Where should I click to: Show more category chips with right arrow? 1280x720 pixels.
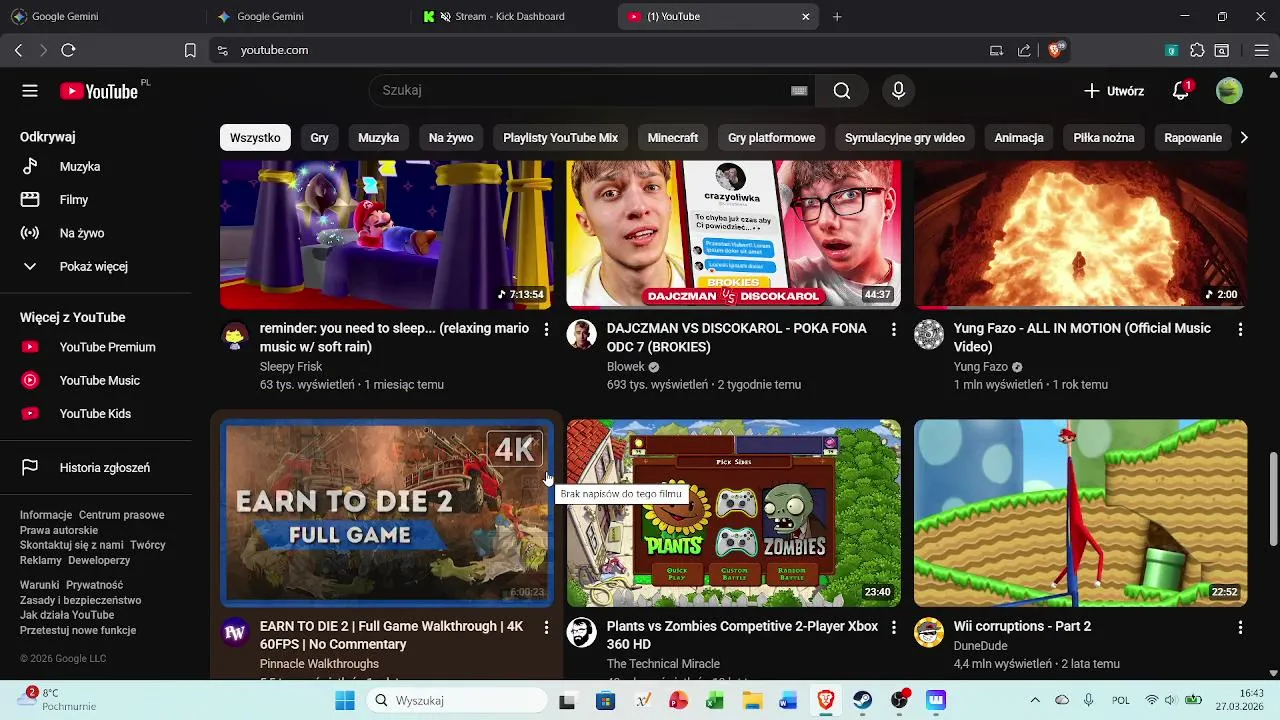pyautogui.click(x=1243, y=138)
